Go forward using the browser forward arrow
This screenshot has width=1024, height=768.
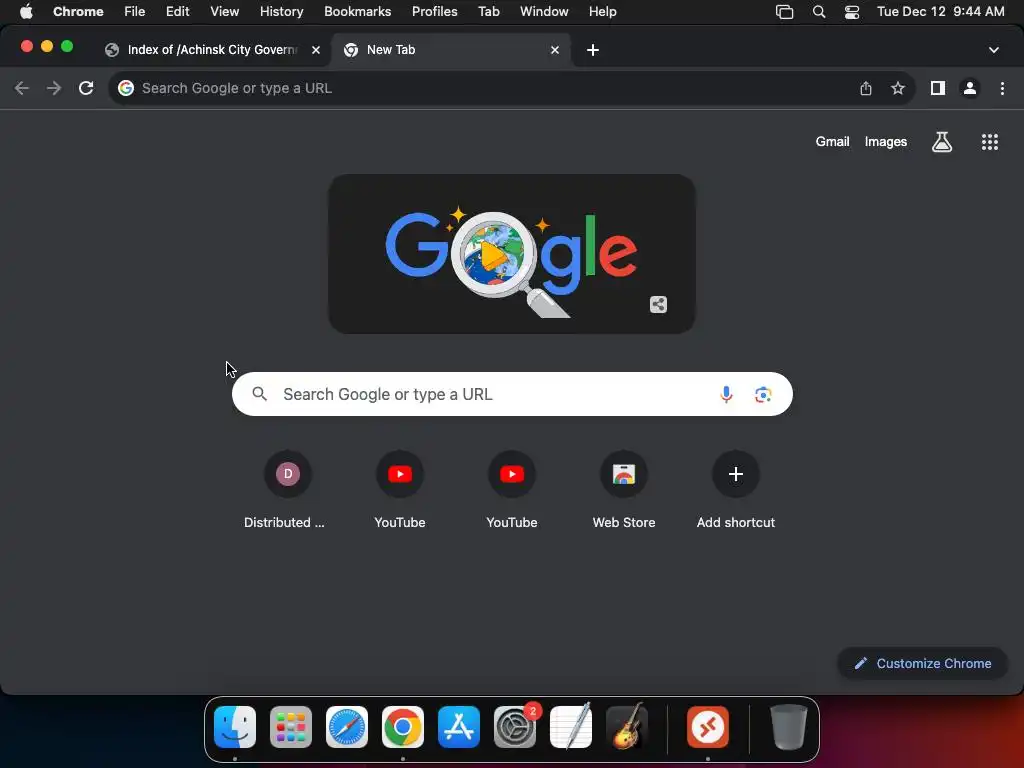(x=54, y=88)
